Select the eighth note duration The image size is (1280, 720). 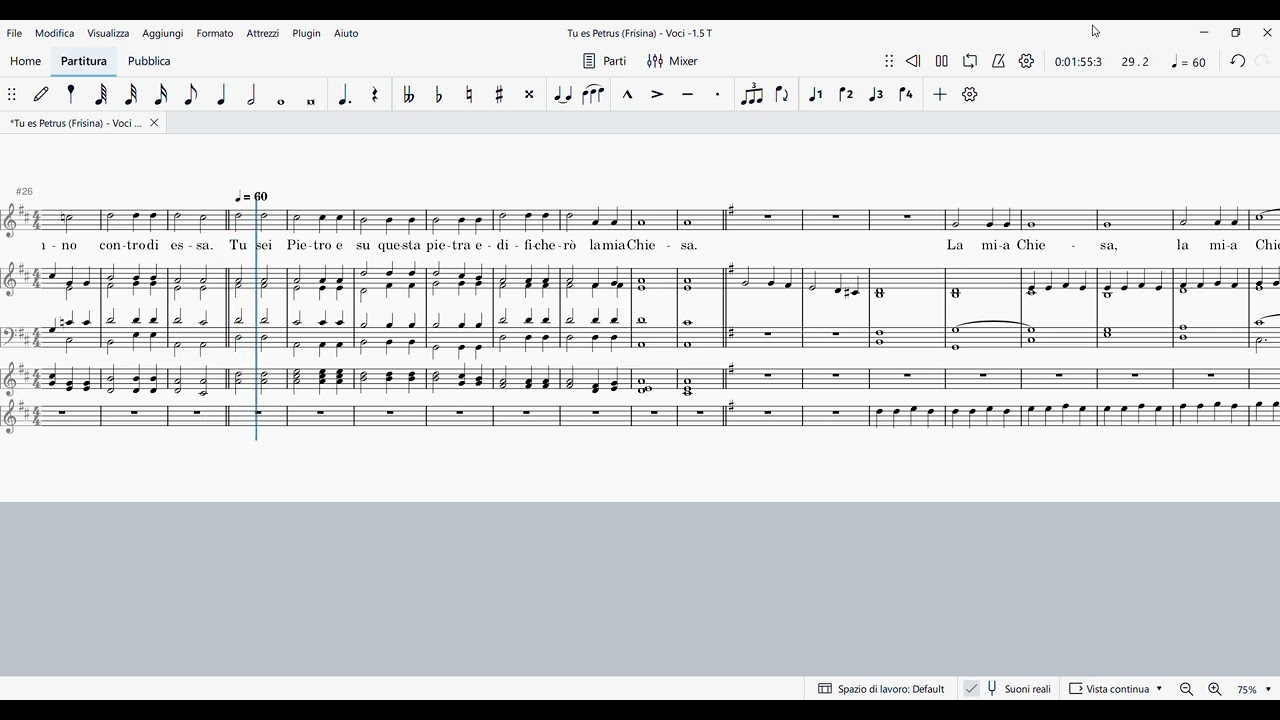point(191,94)
